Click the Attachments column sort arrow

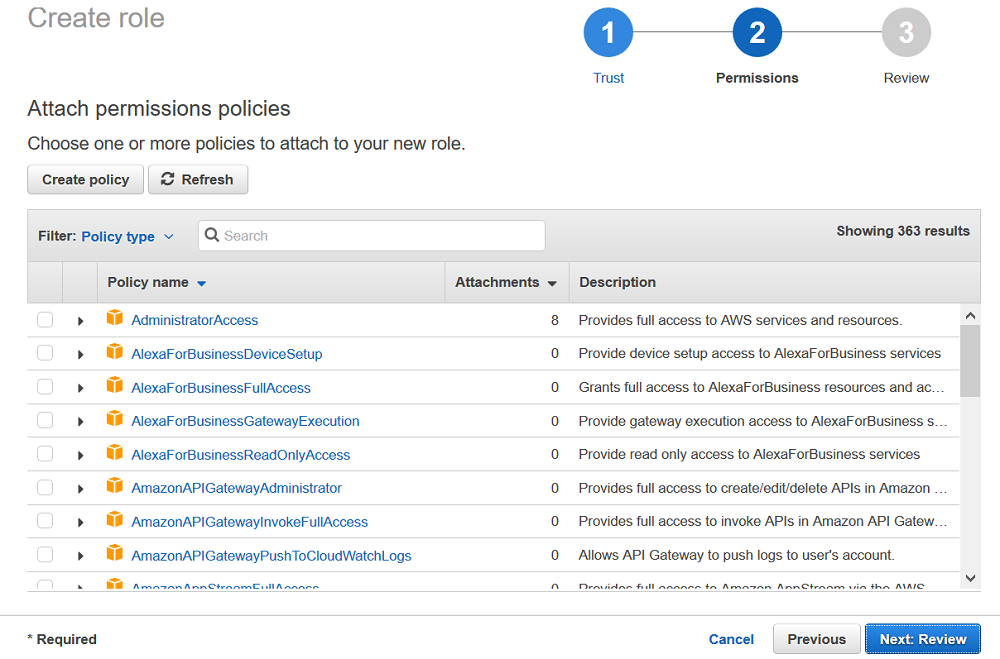pyautogui.click(x=552, y=284)
